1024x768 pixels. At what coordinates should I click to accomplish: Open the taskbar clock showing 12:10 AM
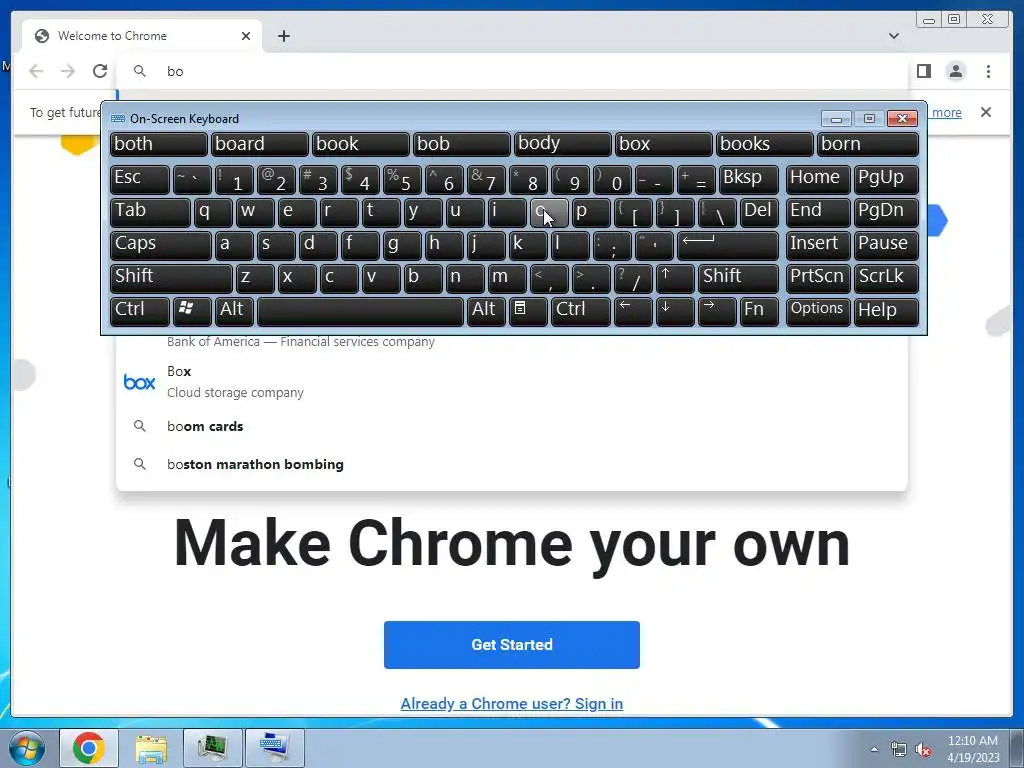tap(972, 749)
